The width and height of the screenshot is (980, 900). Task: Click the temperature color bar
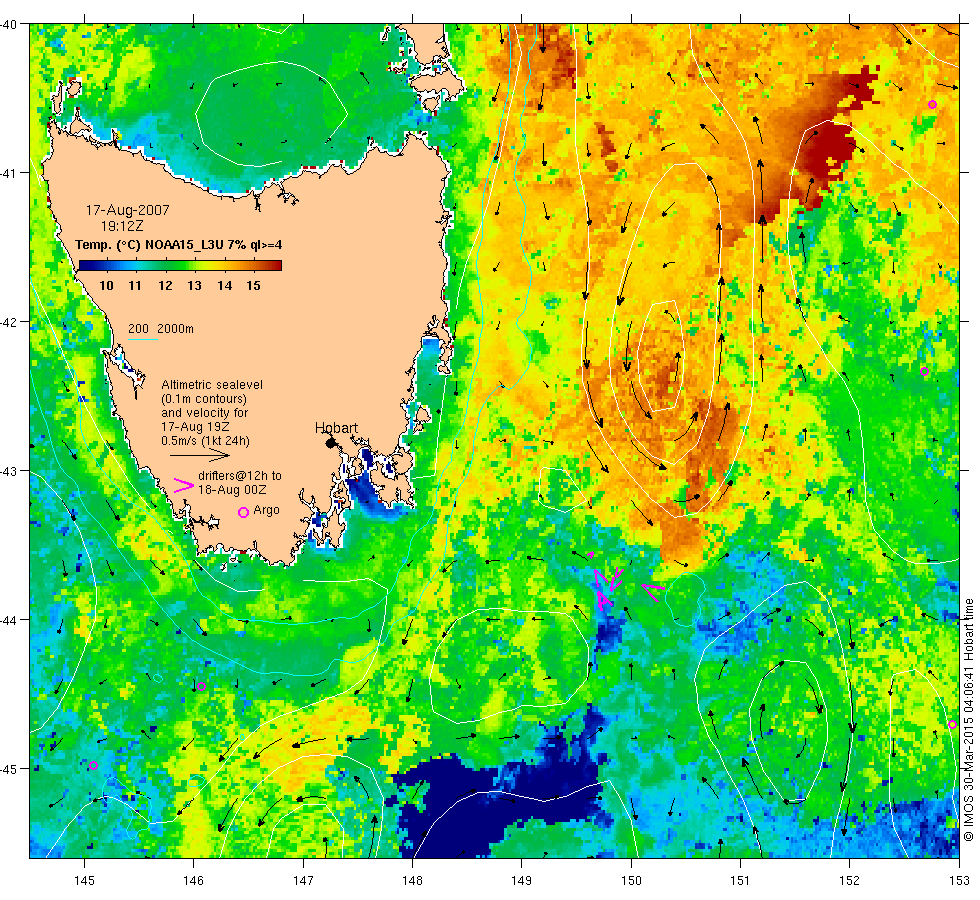click(180, 266)
